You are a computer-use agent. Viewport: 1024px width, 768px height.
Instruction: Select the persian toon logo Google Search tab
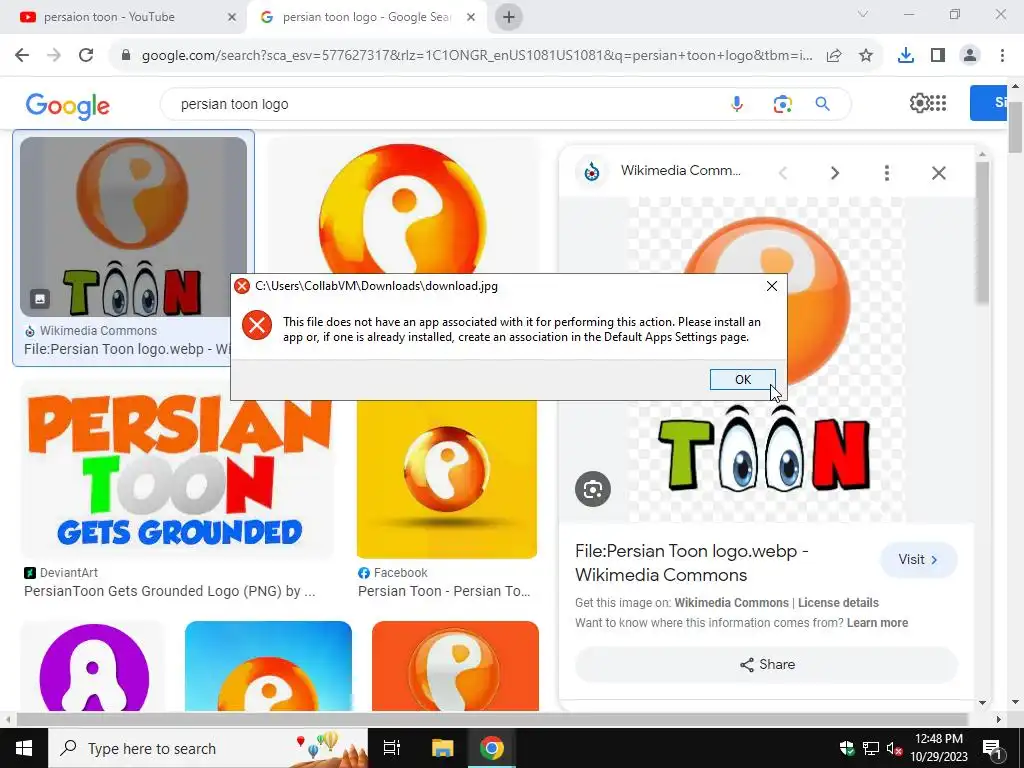coord(365,17)
